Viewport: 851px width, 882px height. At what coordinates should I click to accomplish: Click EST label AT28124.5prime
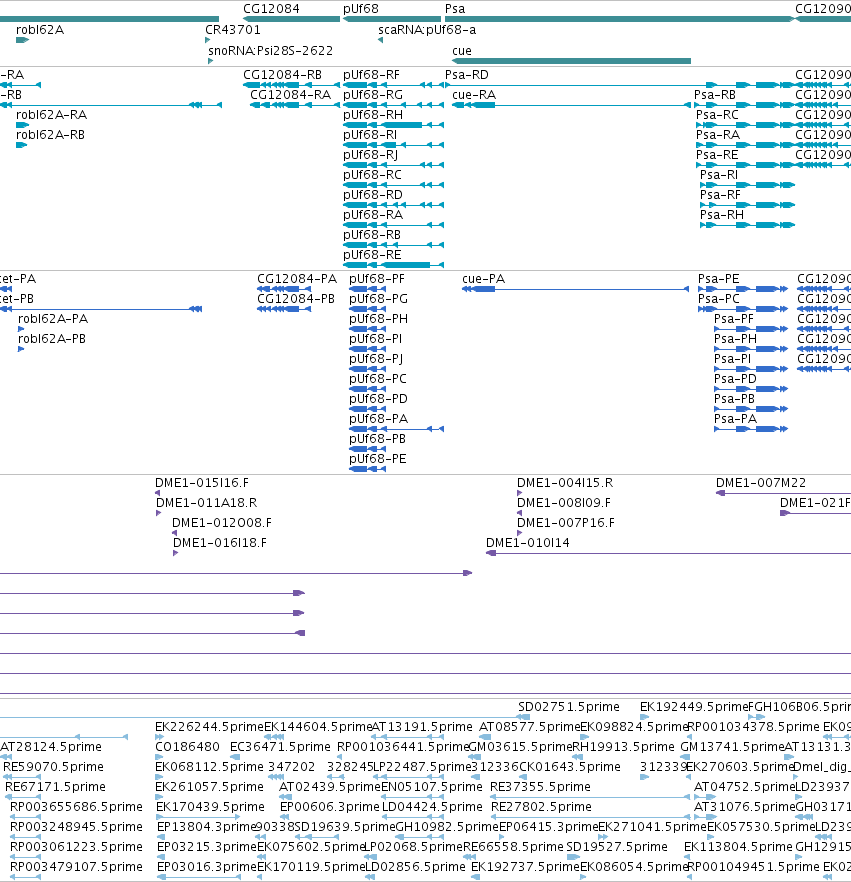coord(51,747)
